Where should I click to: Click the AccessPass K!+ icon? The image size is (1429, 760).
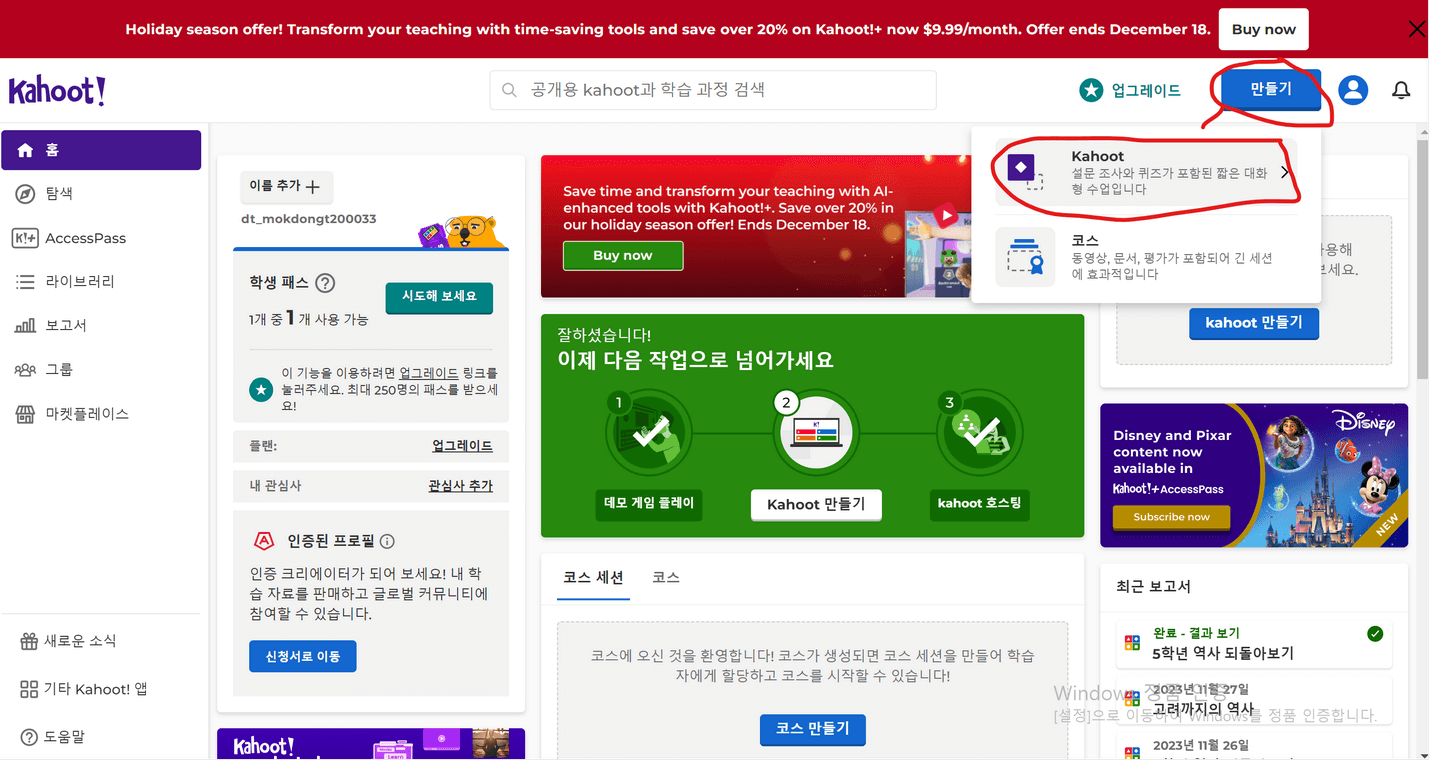pyautogui.click(x=25, y=238)
